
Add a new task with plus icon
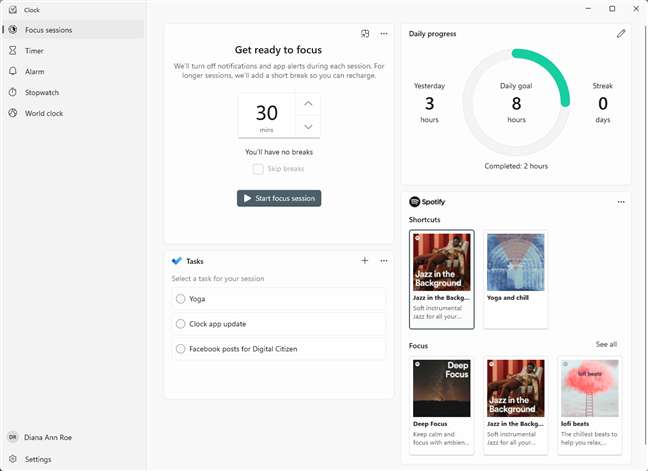point(365,261)
